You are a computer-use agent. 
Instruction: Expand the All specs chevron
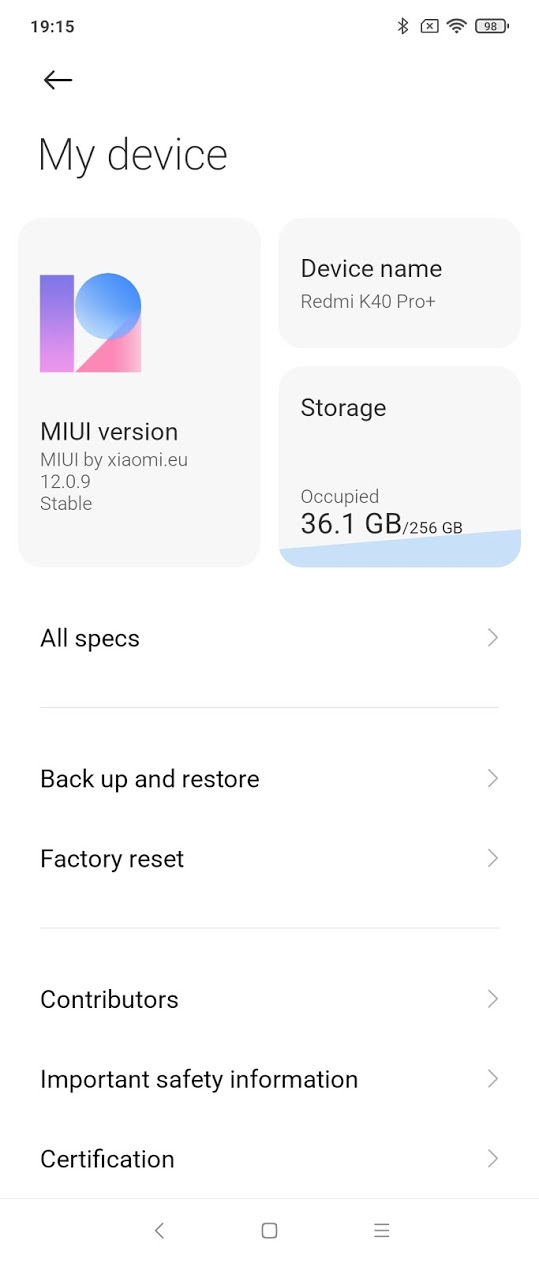tap(492, 638)
